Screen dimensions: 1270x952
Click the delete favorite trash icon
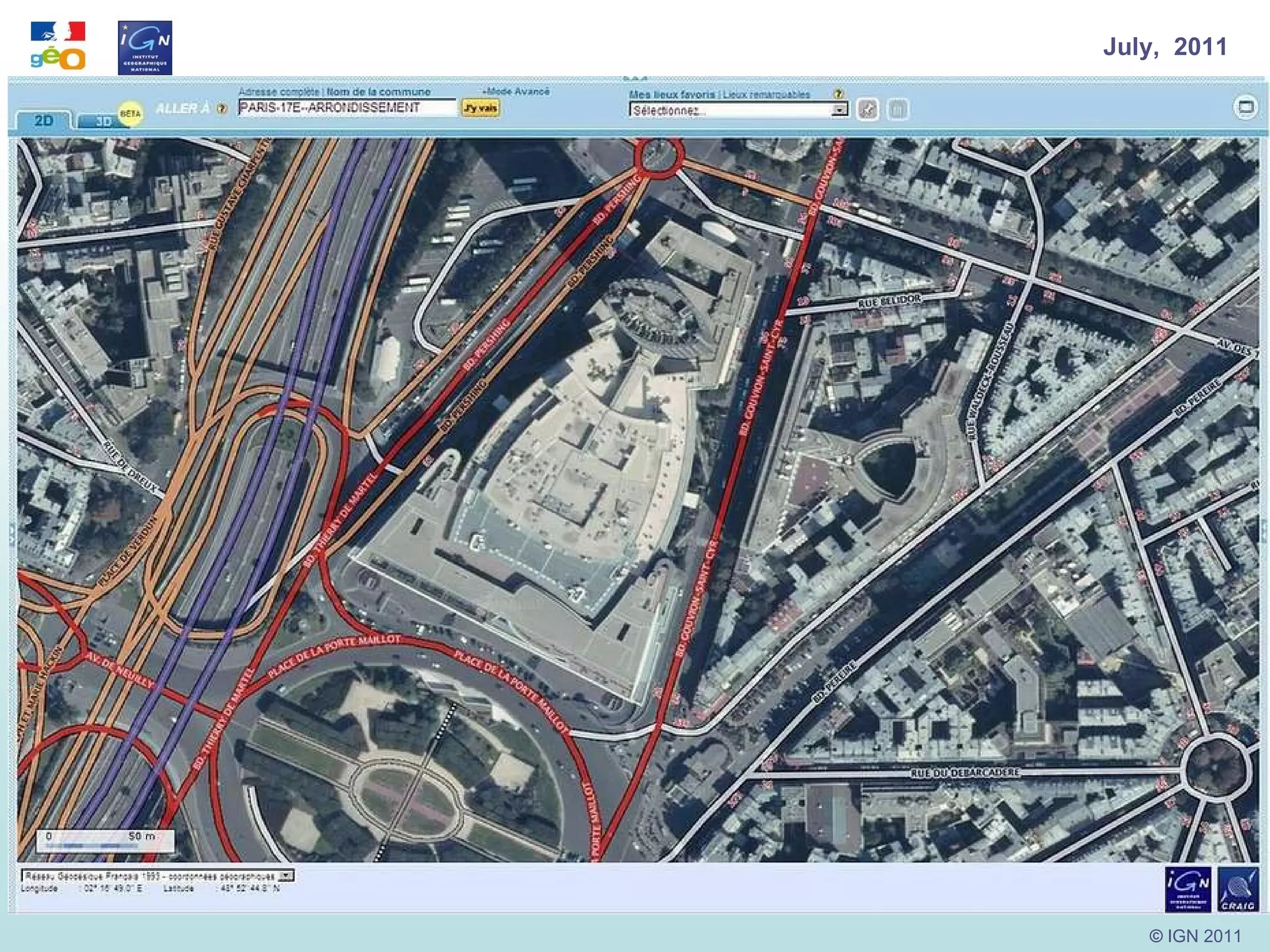pyautogui.click(x=897, y=110)
